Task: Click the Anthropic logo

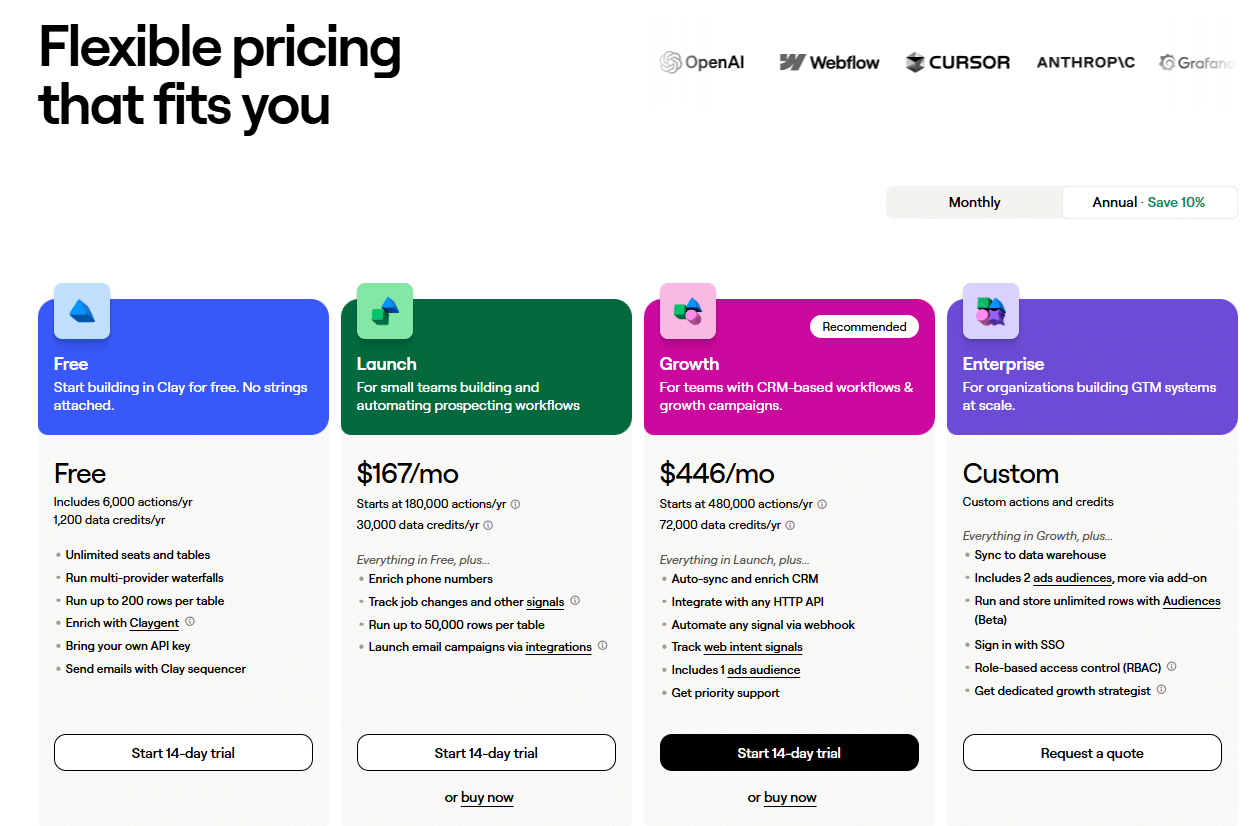Action: click(1085, 62)
